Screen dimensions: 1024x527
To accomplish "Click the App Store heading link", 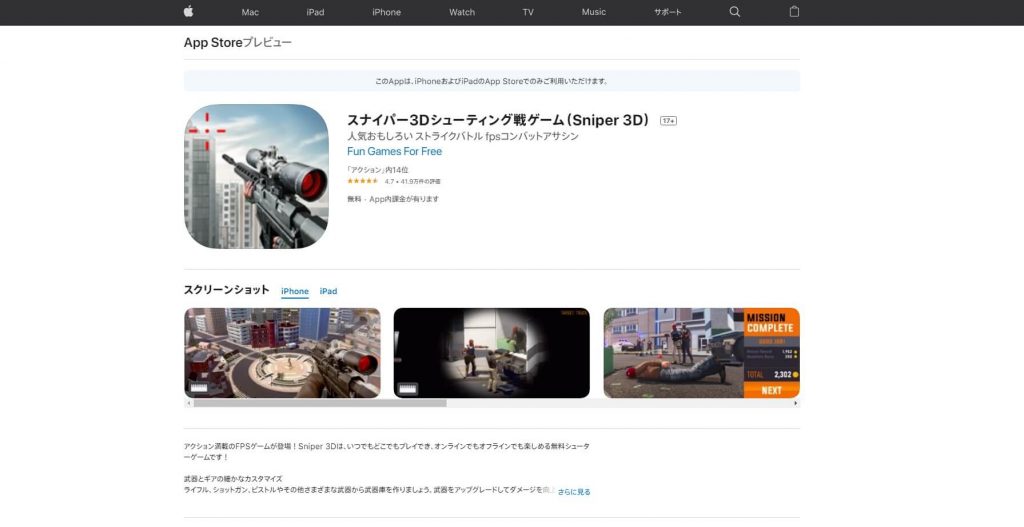I will click(x=213, y=43).
